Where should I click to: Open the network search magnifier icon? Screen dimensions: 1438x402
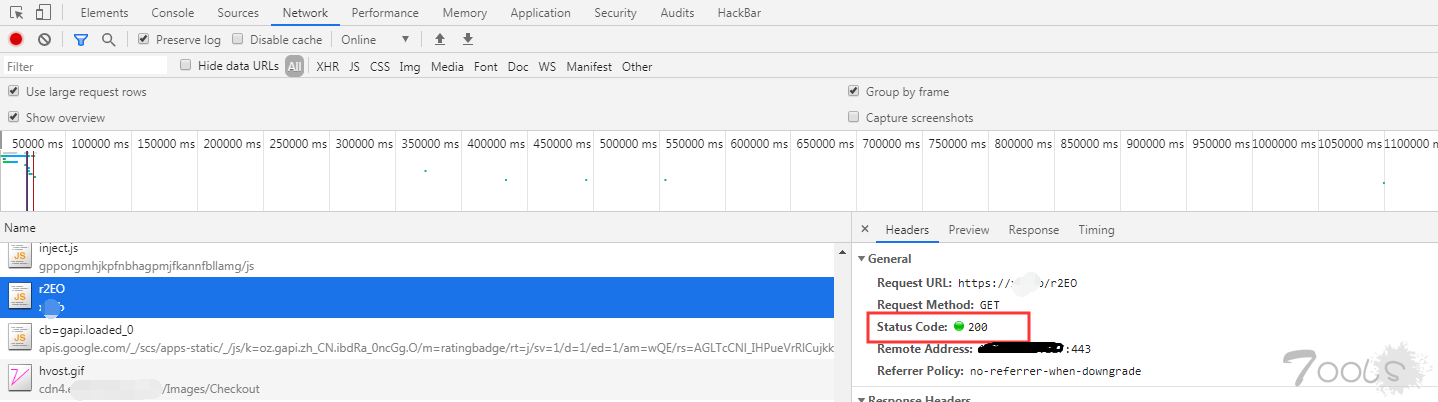click(108, 39)
